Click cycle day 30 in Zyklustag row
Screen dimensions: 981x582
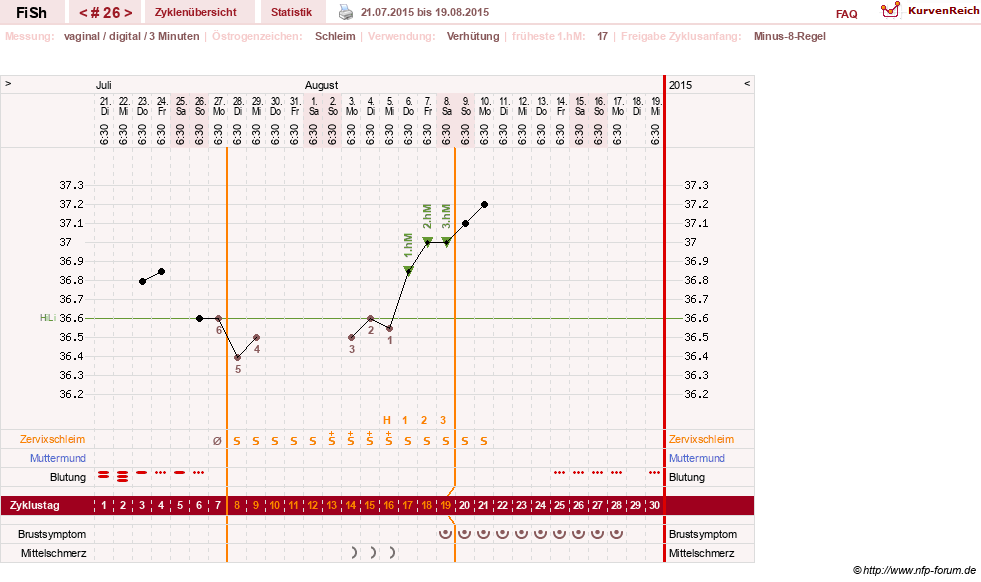click(x=654, y=505)
